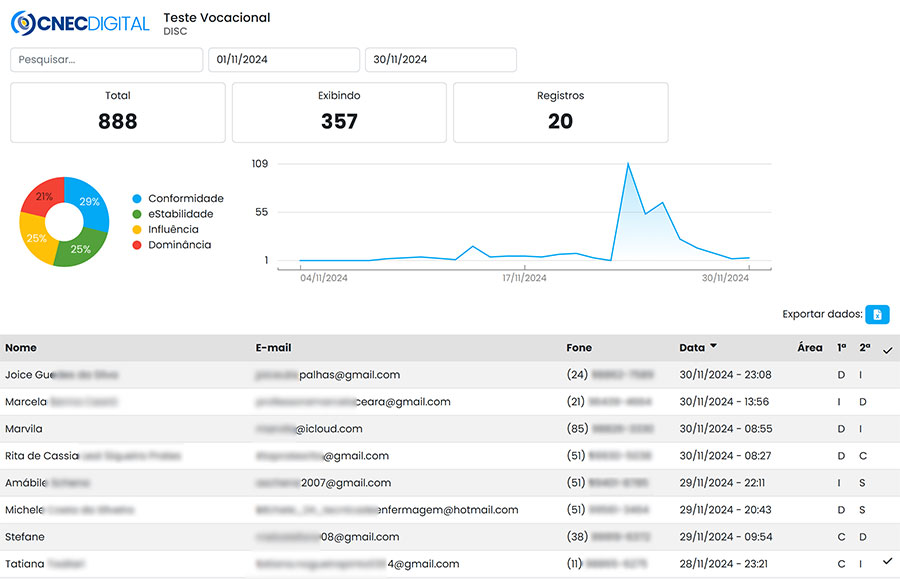Sort the table by the E-mail header

pyautogui.click(x=273, y=347)
